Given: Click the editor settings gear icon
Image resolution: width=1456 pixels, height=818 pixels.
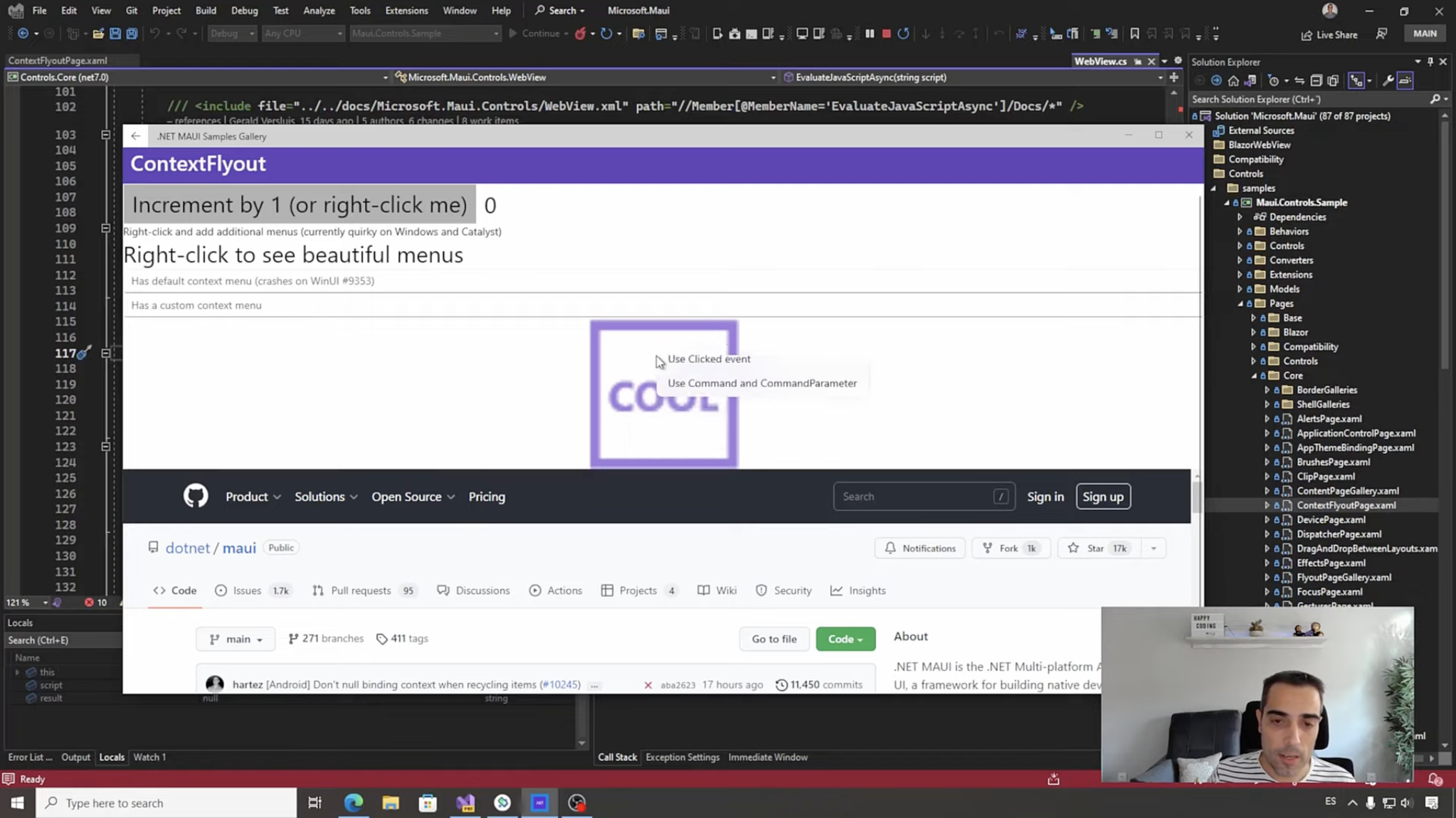Looking at the screenshot, I should tap(1178, 61).
